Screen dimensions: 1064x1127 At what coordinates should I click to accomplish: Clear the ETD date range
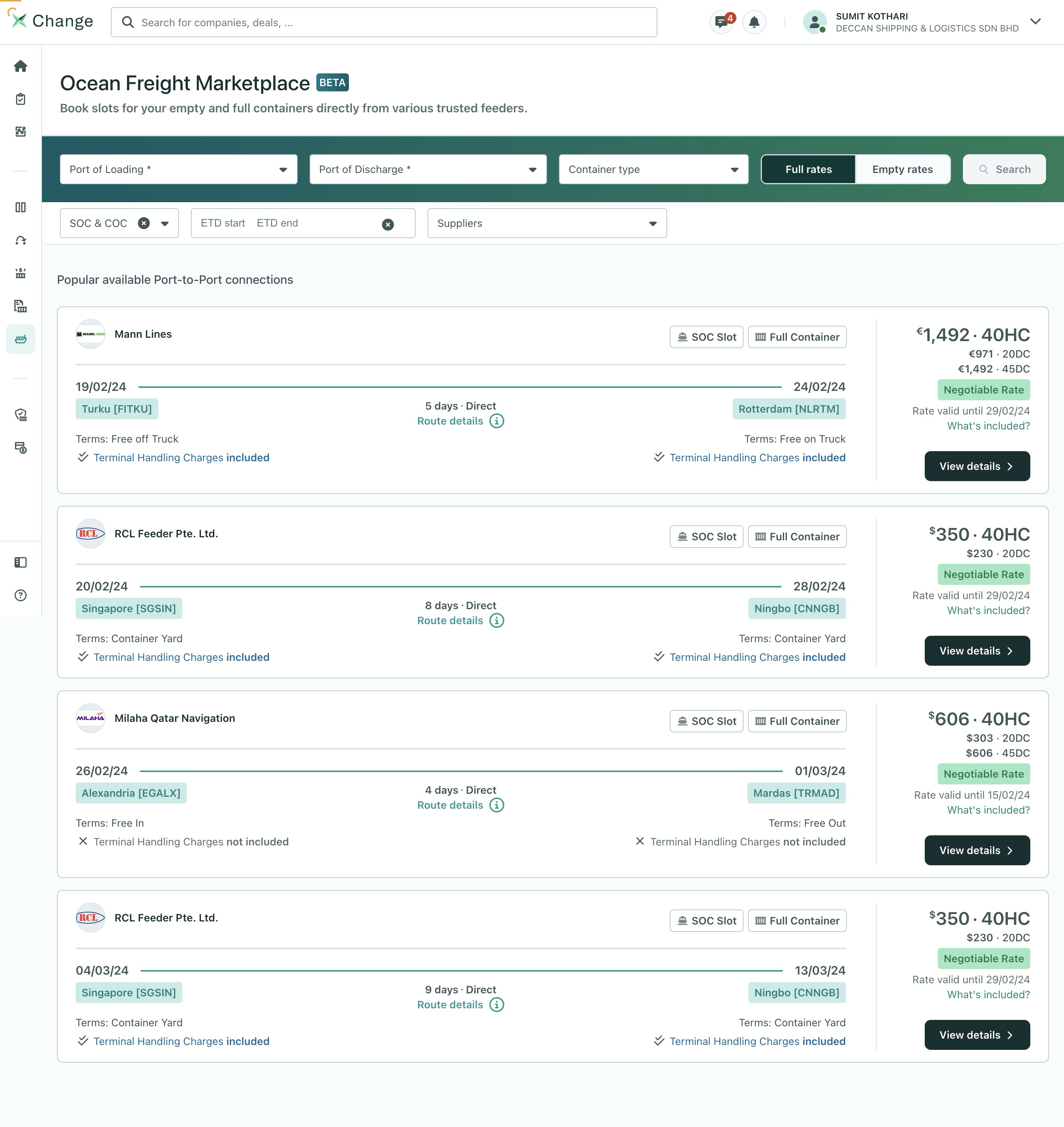click(387, 224)
